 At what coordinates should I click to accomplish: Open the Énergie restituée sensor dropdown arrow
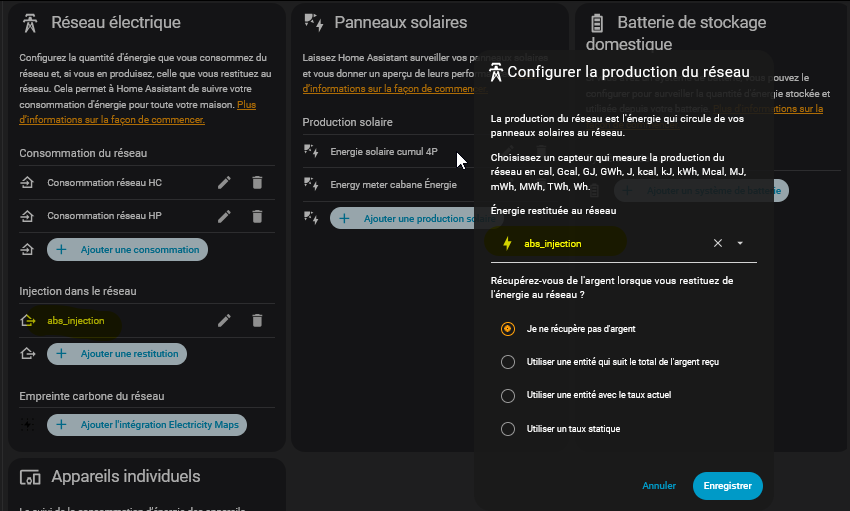pyautogui.click(x=740, y=243)
